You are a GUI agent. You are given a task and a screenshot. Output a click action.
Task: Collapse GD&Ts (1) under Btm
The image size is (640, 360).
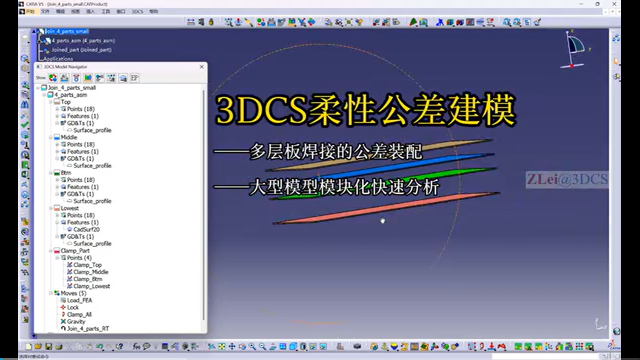tap(57, 194)
